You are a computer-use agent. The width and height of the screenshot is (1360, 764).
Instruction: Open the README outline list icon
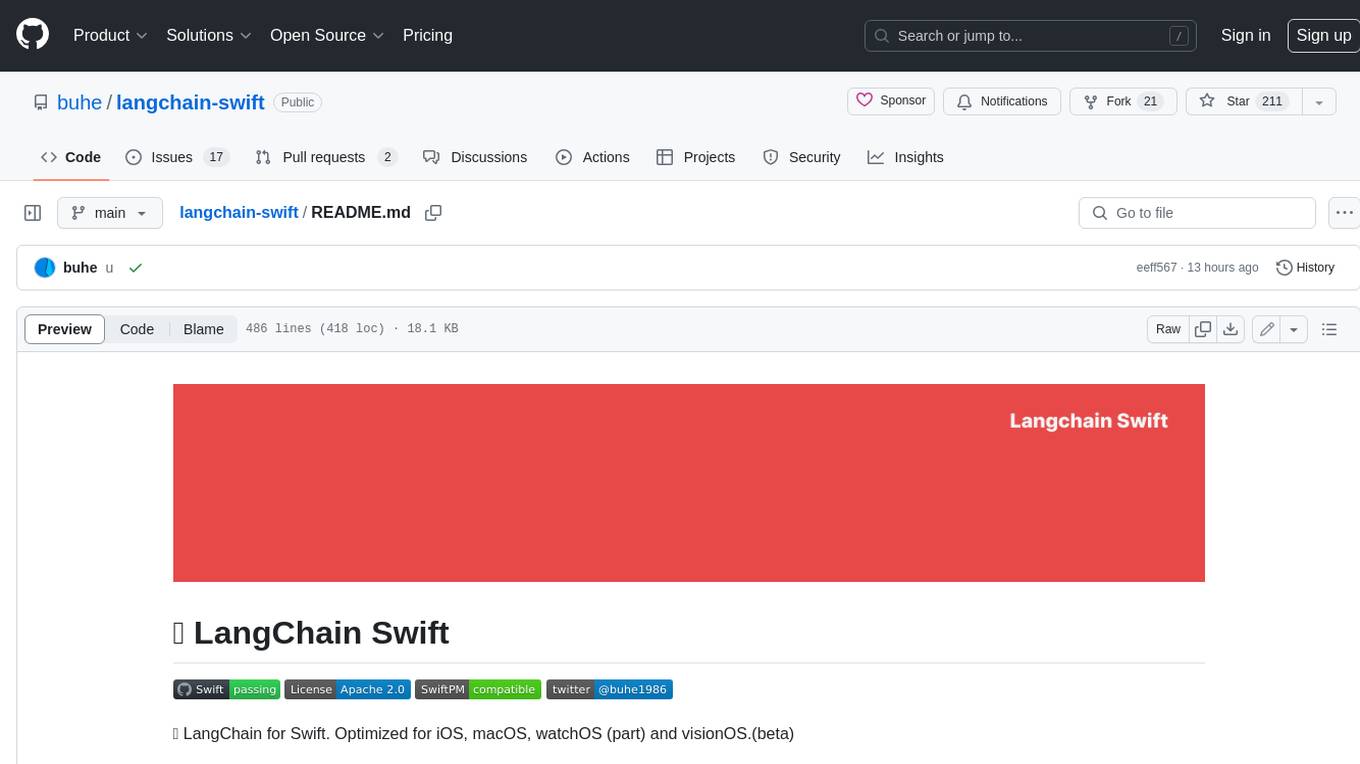click(x=1329, y=329)
